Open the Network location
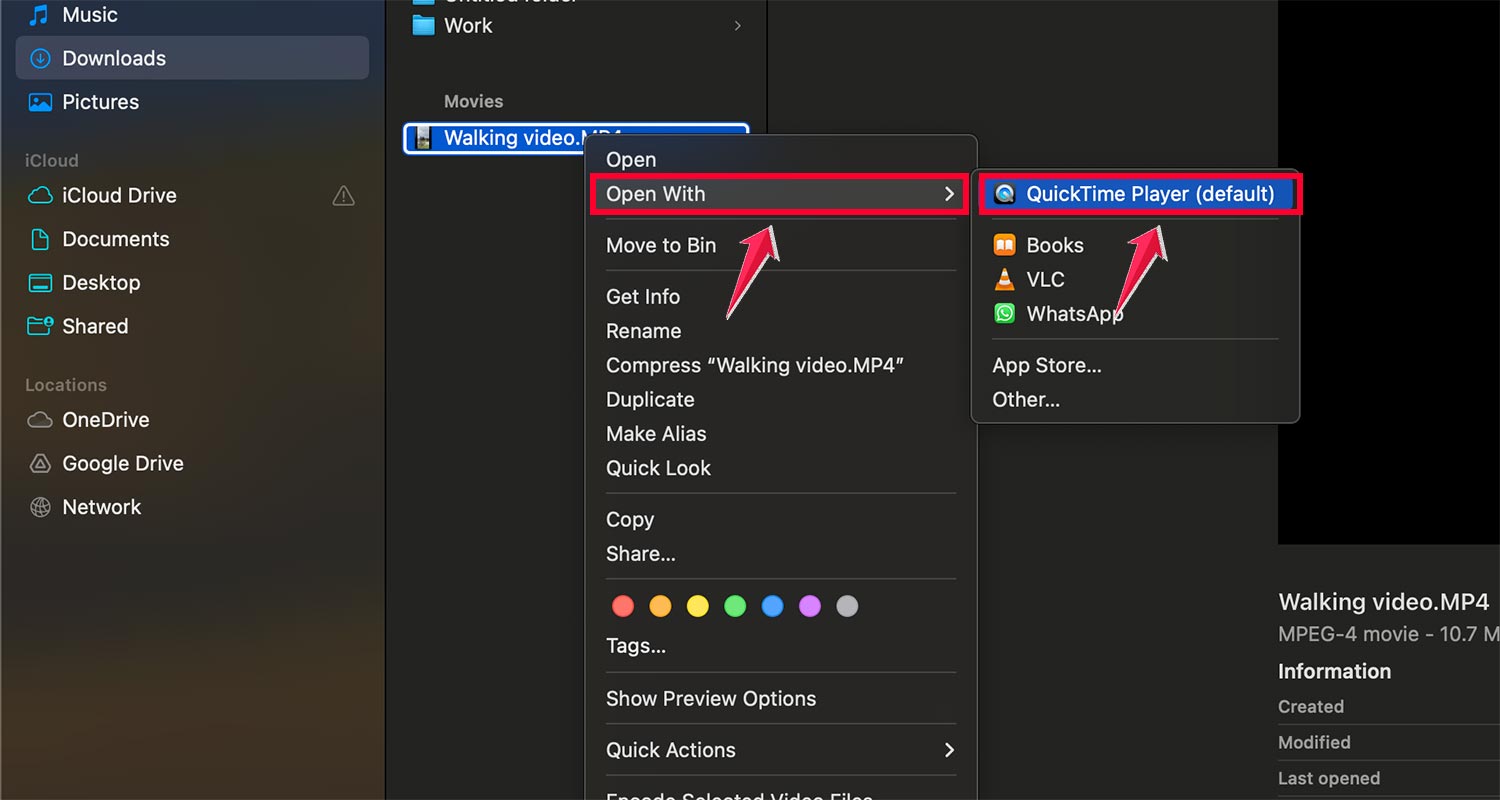 click(101, 507)
